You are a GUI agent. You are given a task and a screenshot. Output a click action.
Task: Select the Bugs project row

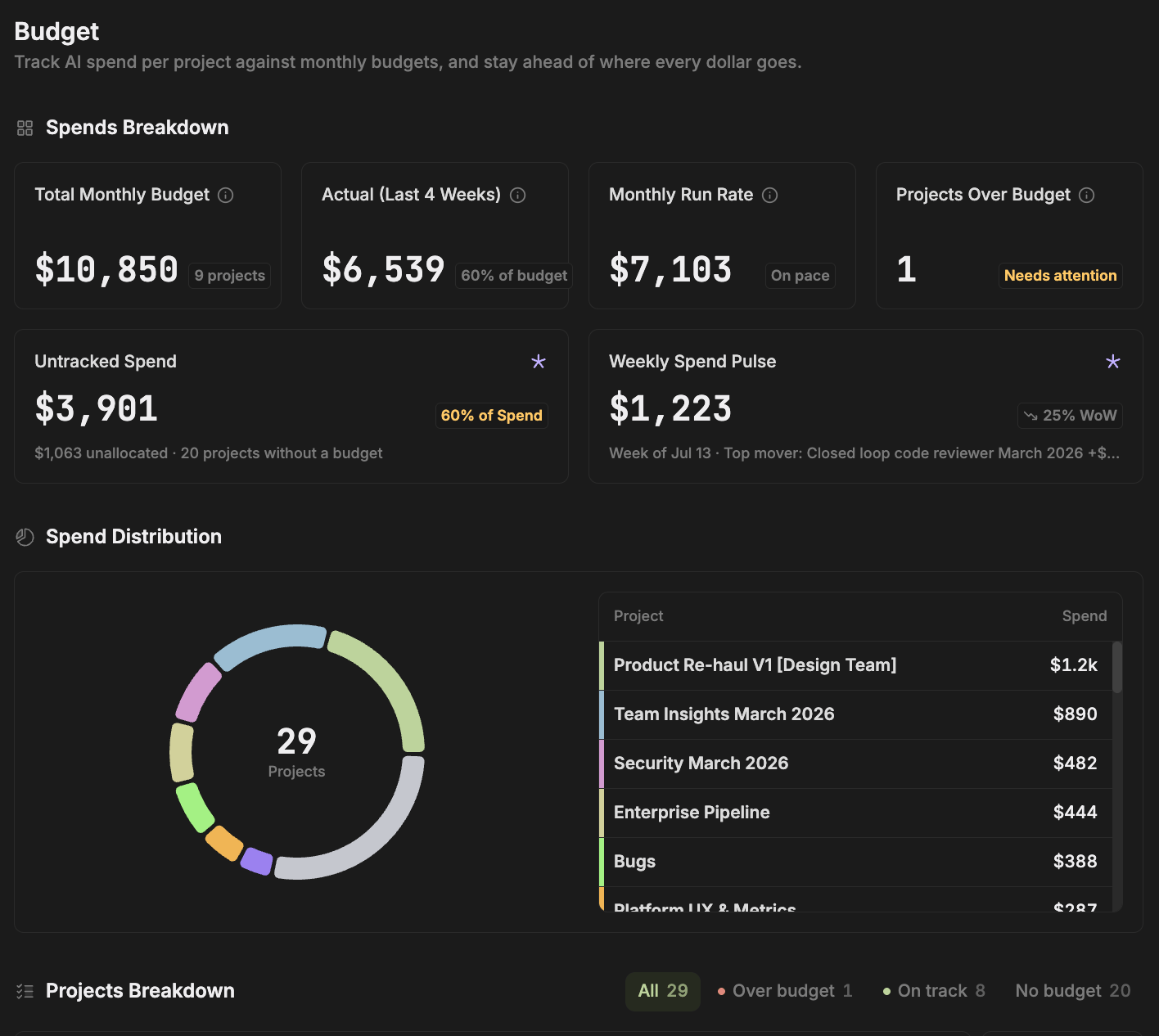click(855, 862)
